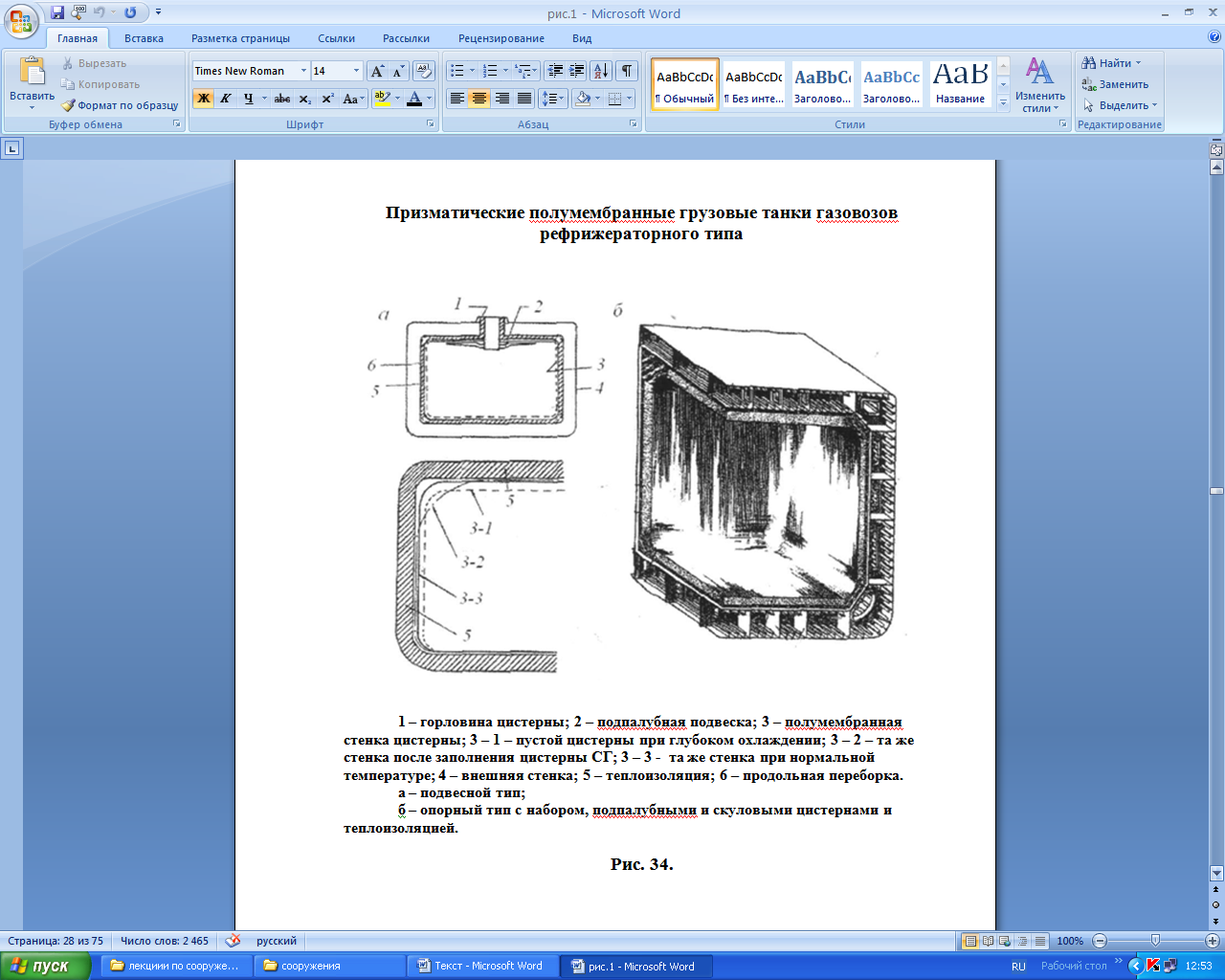Increase indent icon
The width and height of the screenshot is (1225, 980).
(x=577, y=71)
